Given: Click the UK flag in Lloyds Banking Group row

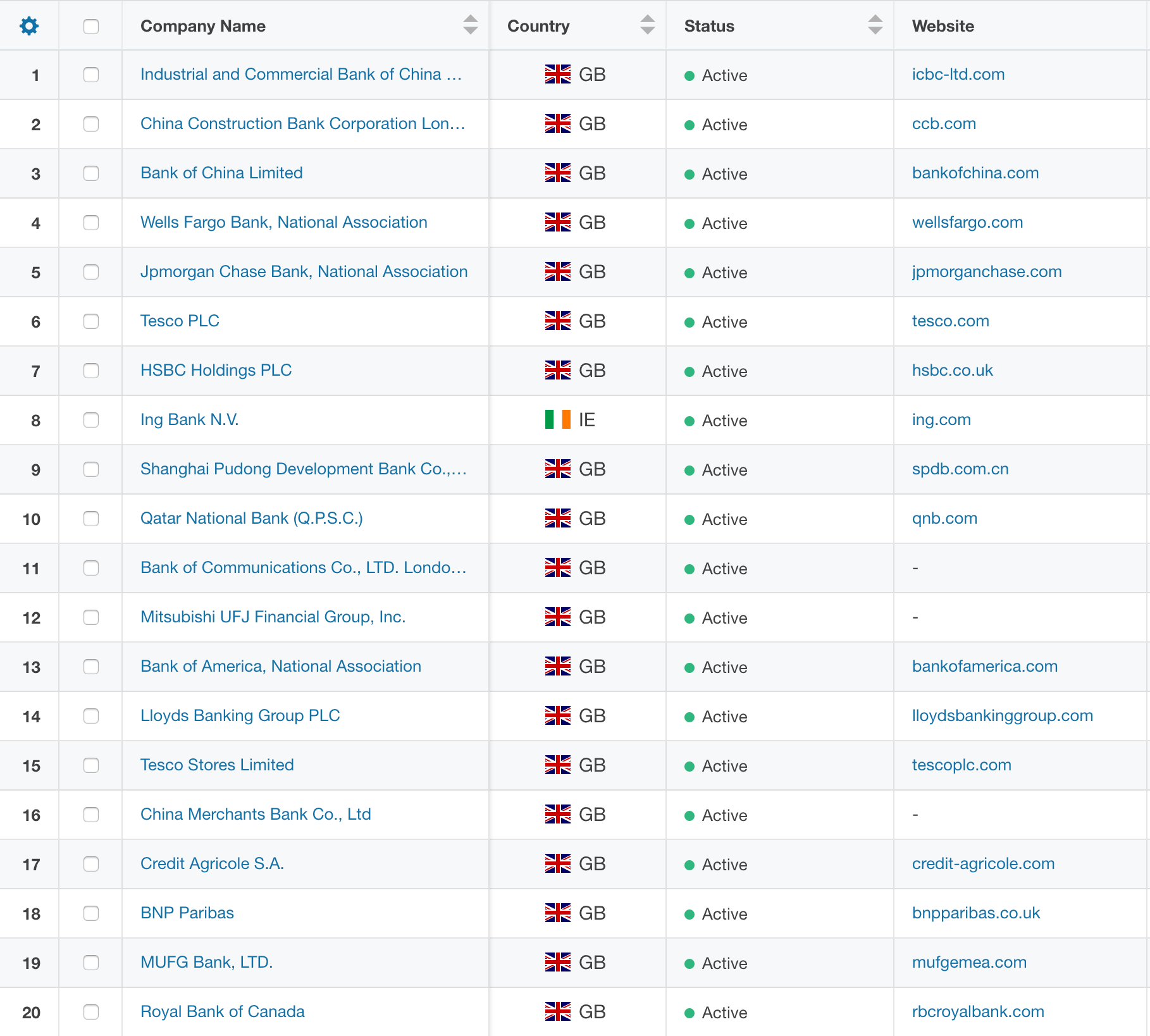Looking at the screenshot, I should 558,716.
